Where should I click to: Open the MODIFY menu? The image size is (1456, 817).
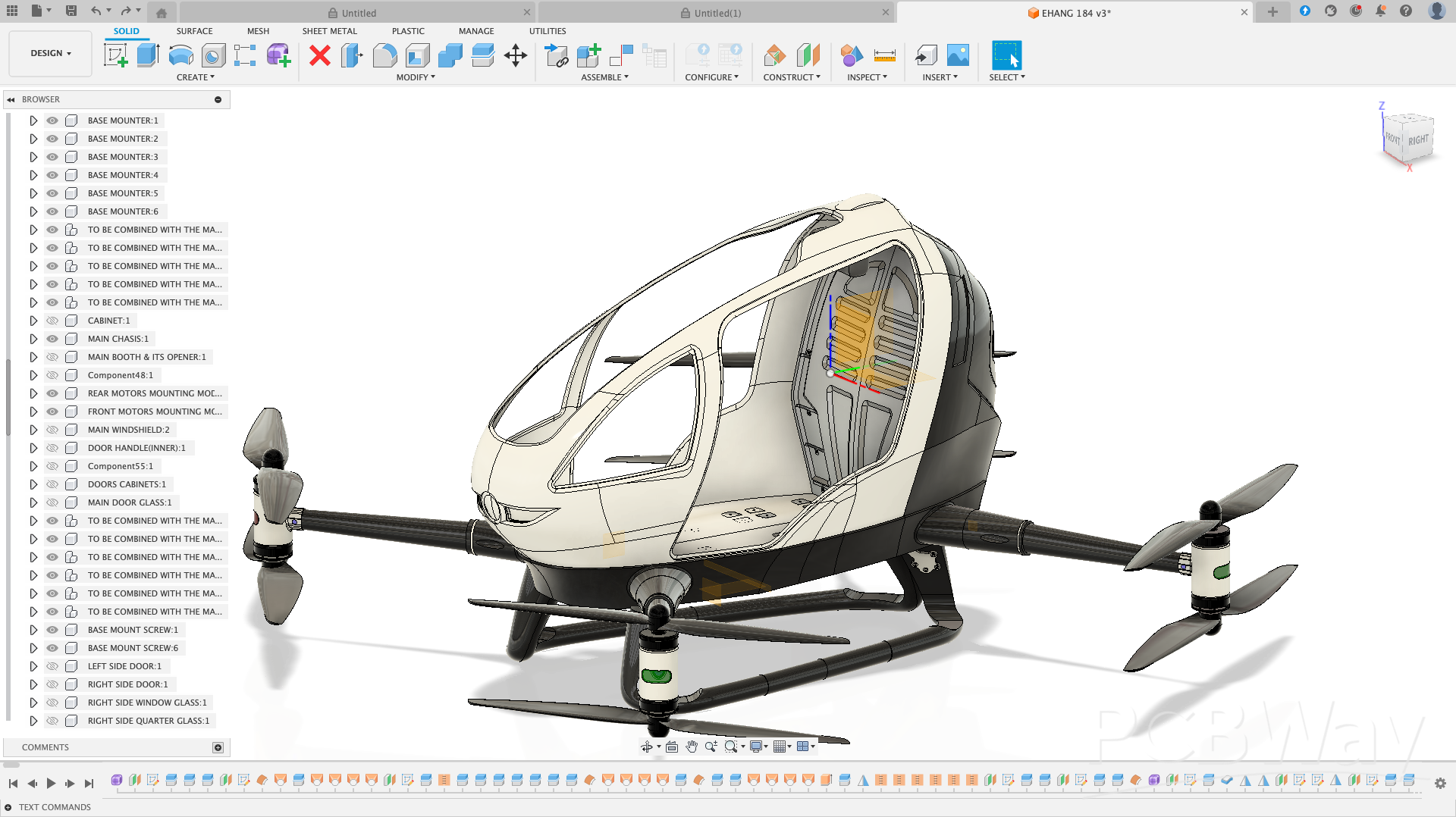point(416,77)
